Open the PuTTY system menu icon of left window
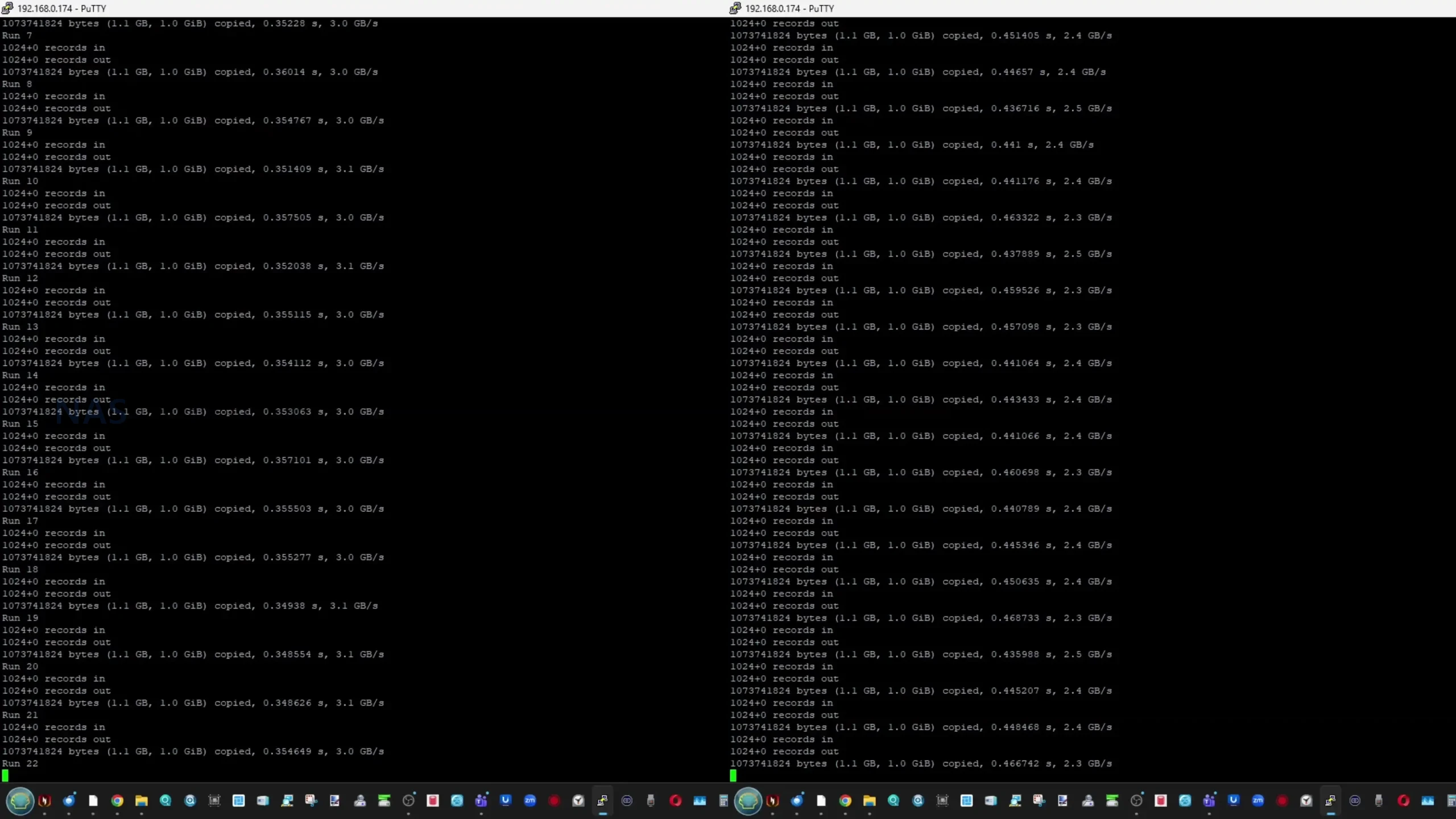The width and height of the screenshot is (1456, 819). pyautogui.click(x=7, y=8)
